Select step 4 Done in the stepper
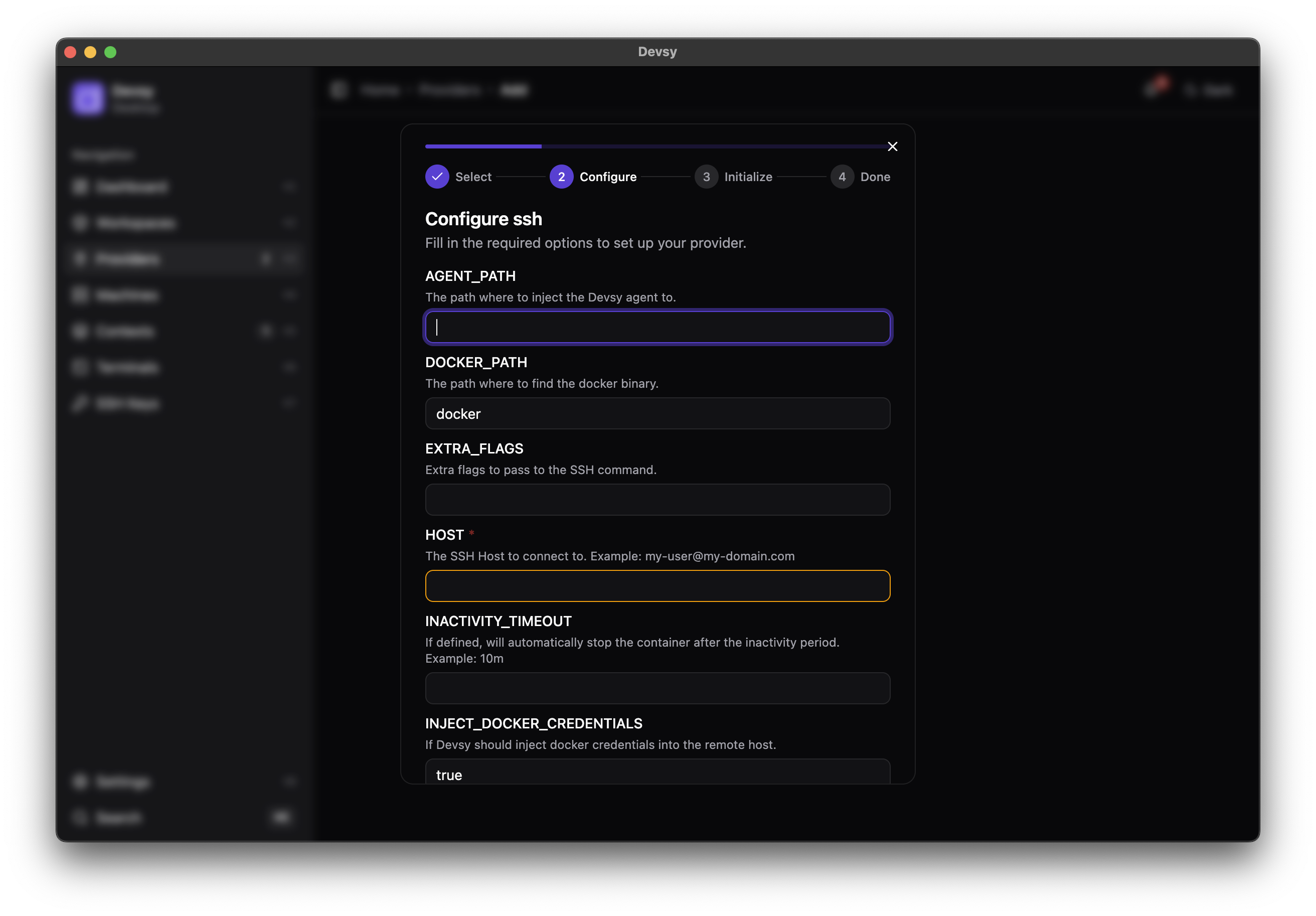Screen dimensions: 1316x916 860,177
